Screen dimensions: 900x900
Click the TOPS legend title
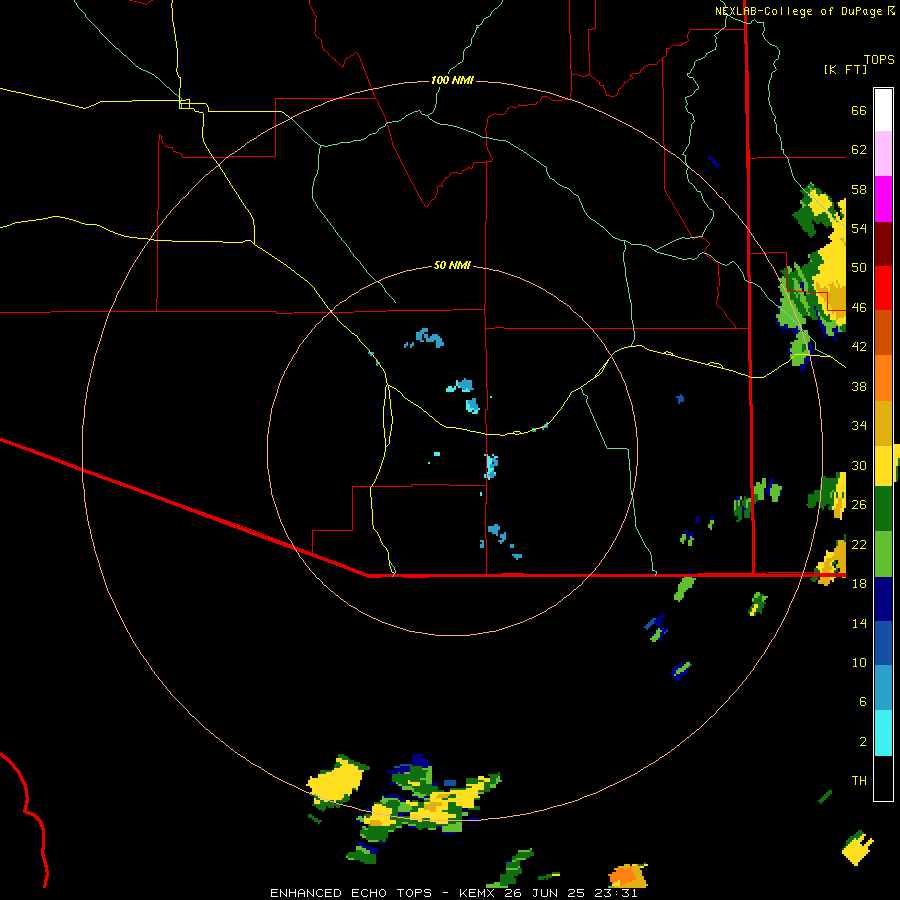[x=879, y=60]
